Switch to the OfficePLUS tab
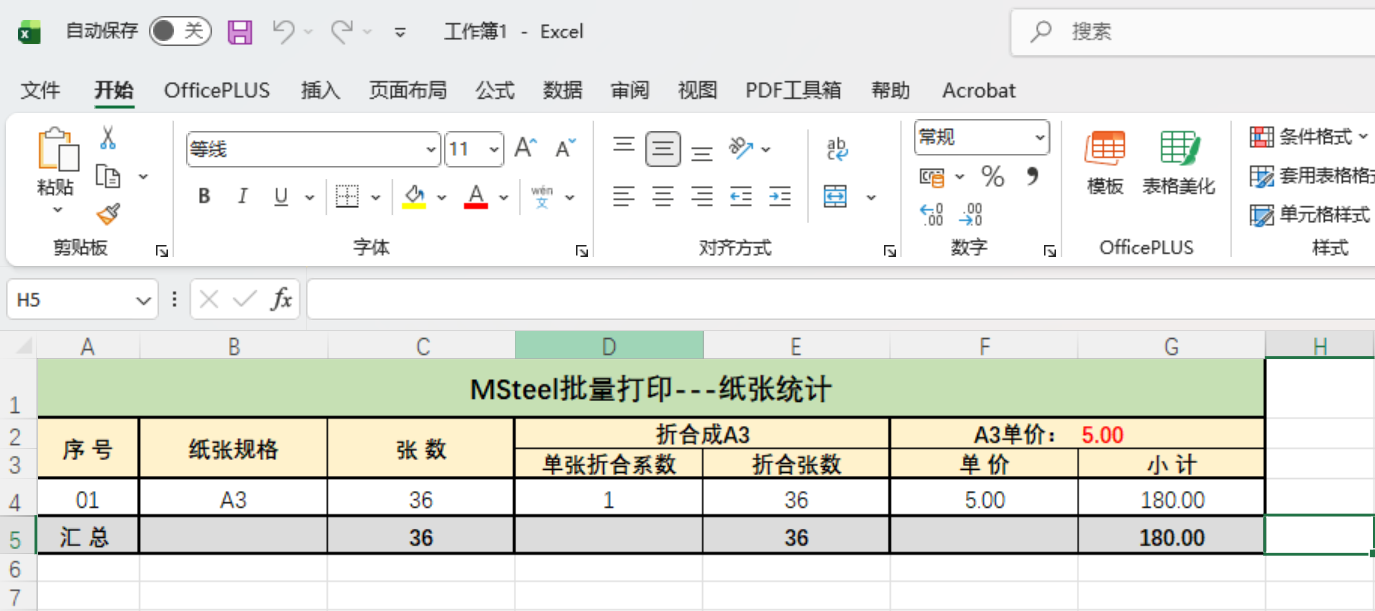Viewport: 1375px width, 611px height. click(217, 90)
